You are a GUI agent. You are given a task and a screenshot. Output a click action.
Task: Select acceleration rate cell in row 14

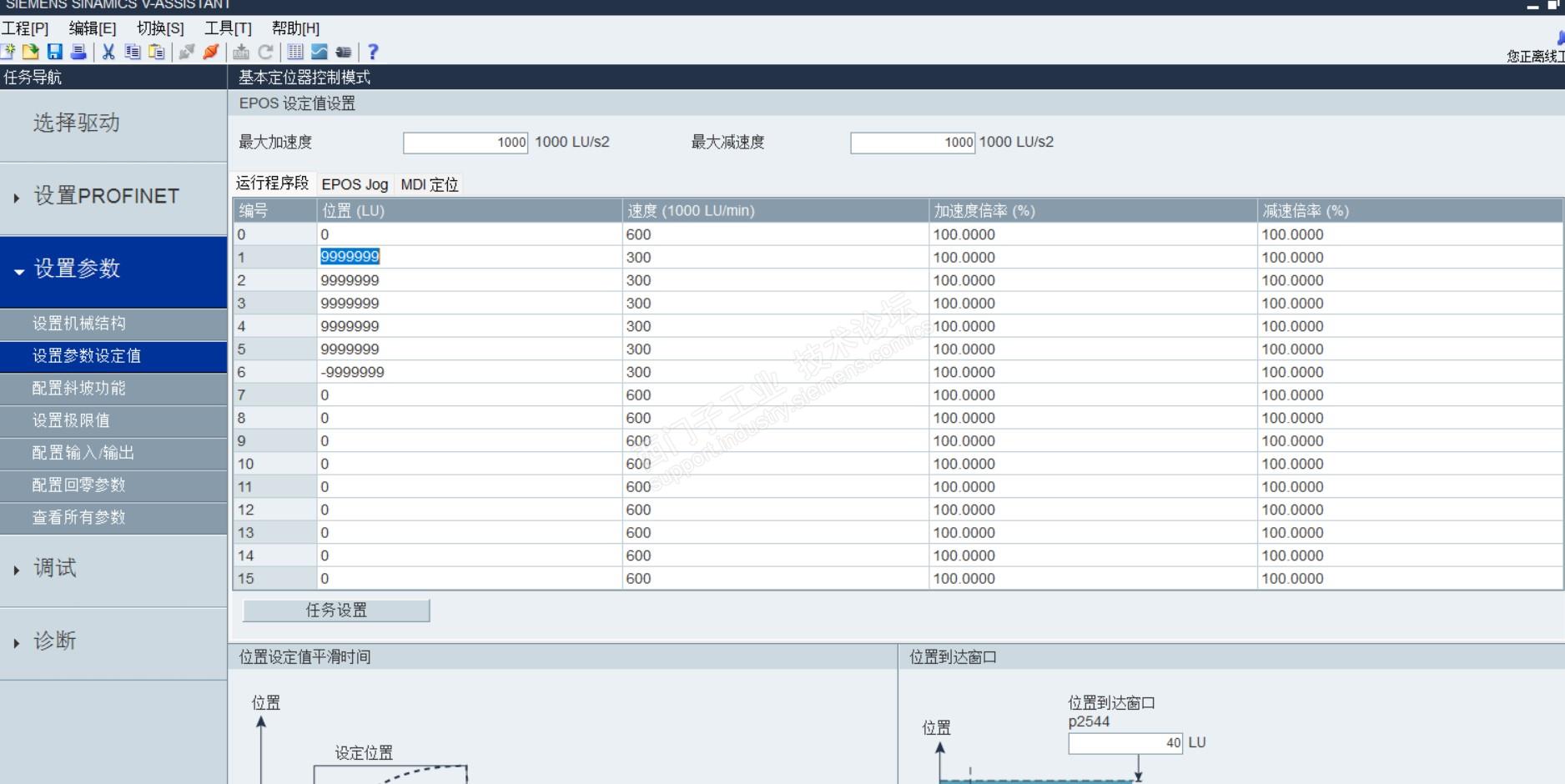click(x=1093, y=555)
